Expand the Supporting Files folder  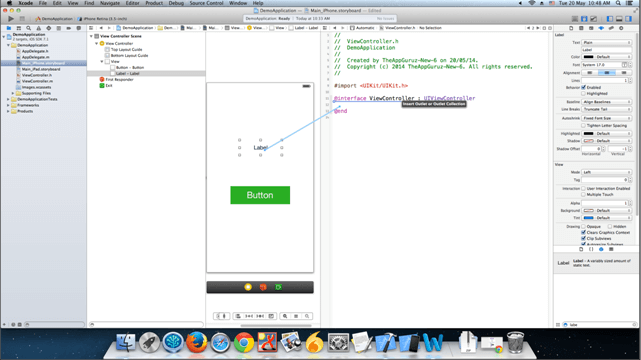click(13, 93)
